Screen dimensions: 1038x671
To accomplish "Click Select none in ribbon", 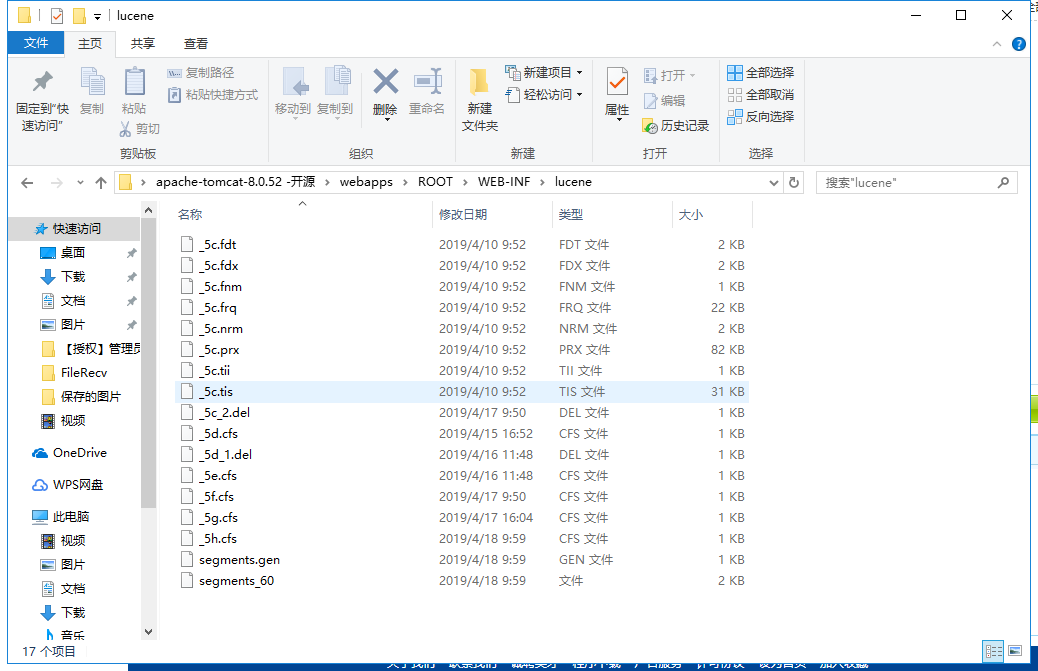I will coord(760,95).
